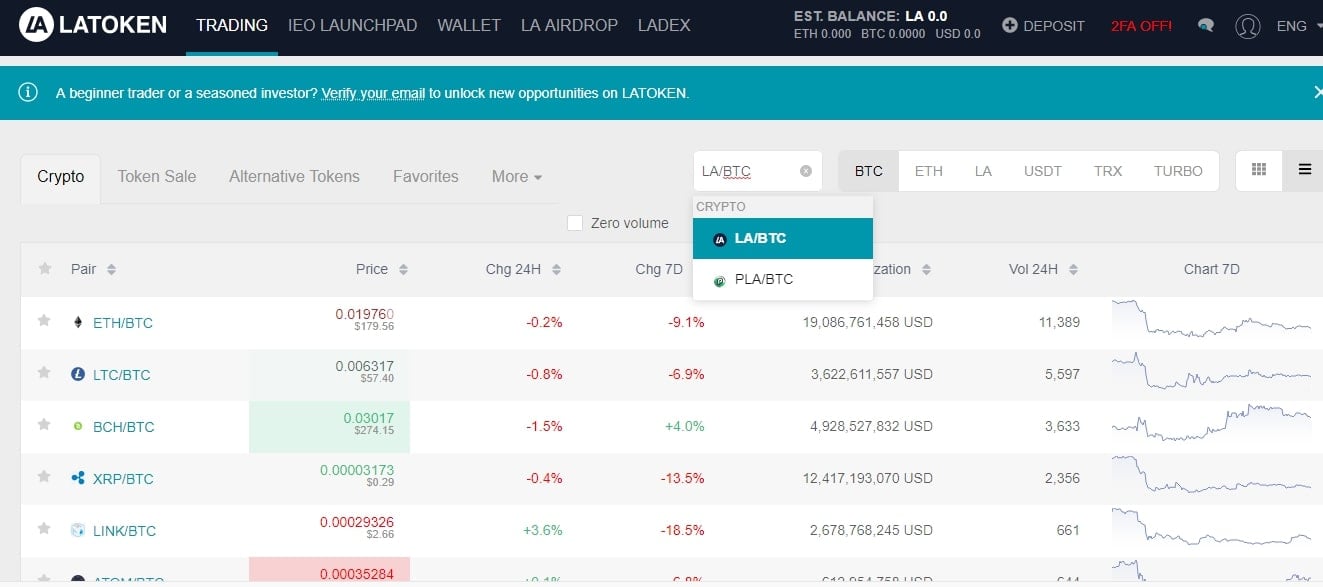Open the support chat icon
1323x587 pixels.
[1206, 26]
